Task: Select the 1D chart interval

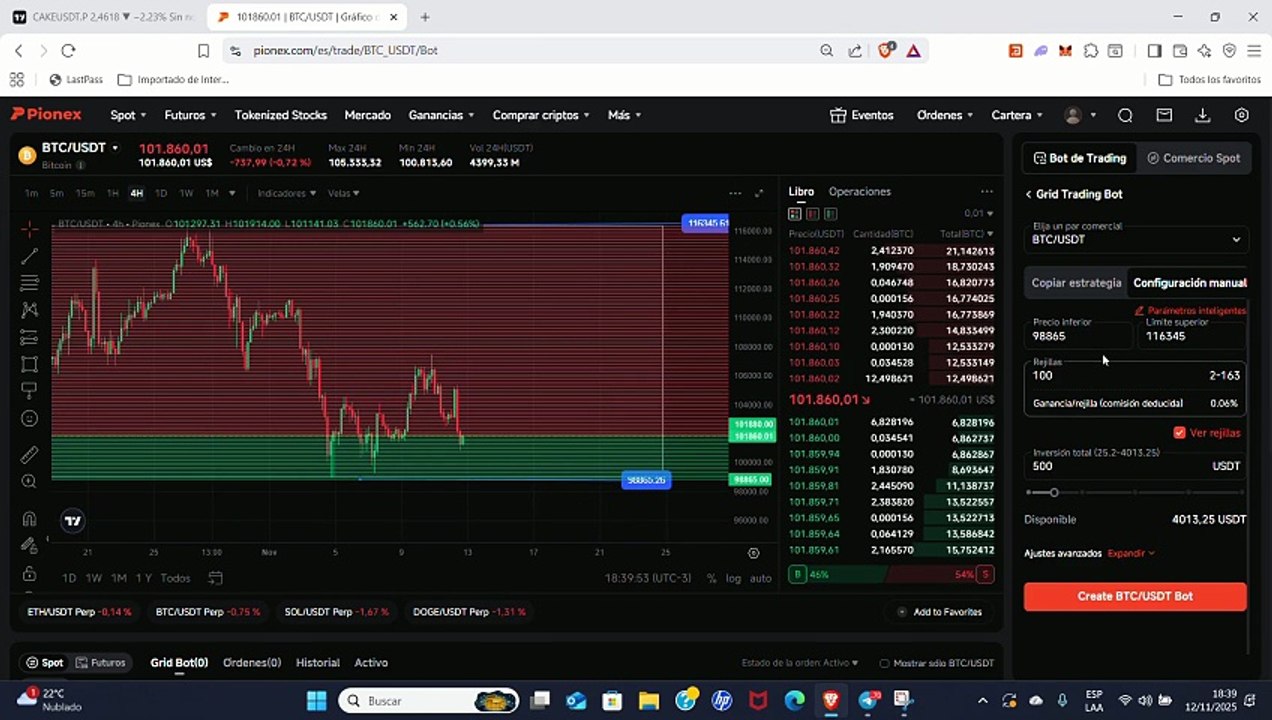Action: (x=161, y=193)
